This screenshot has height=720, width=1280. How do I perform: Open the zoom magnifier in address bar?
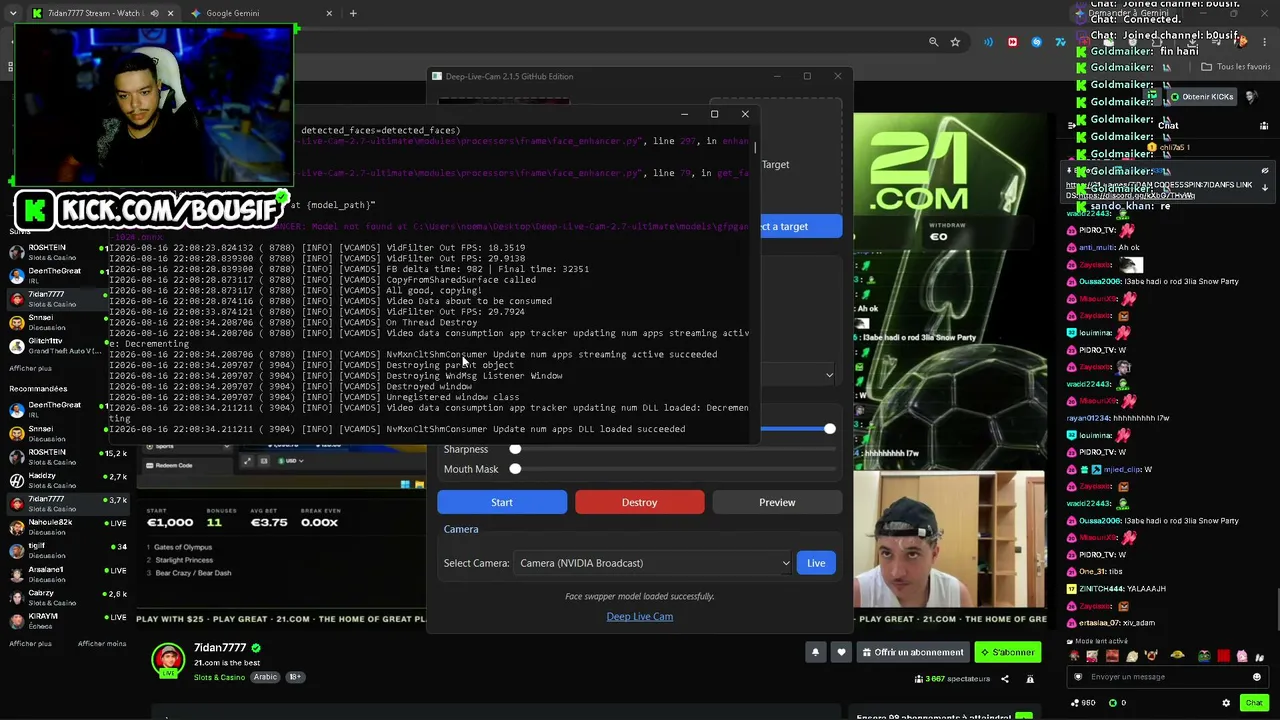(933, 42)
